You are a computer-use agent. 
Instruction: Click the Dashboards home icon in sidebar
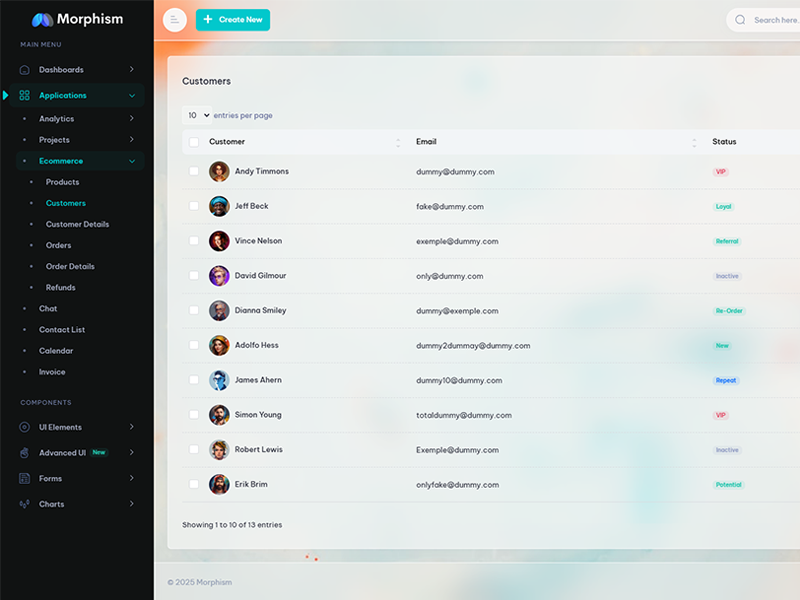(25, 70)
